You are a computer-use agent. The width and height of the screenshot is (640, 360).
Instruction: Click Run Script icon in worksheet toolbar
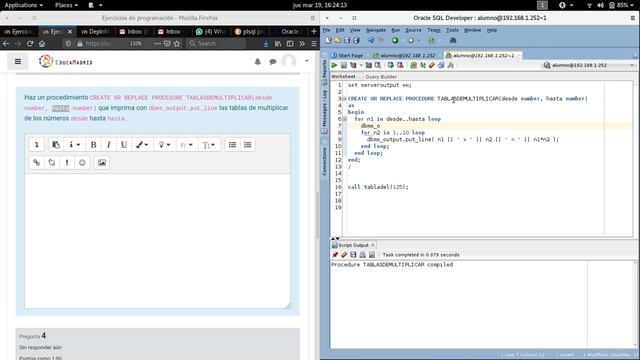tap(344, 65)
